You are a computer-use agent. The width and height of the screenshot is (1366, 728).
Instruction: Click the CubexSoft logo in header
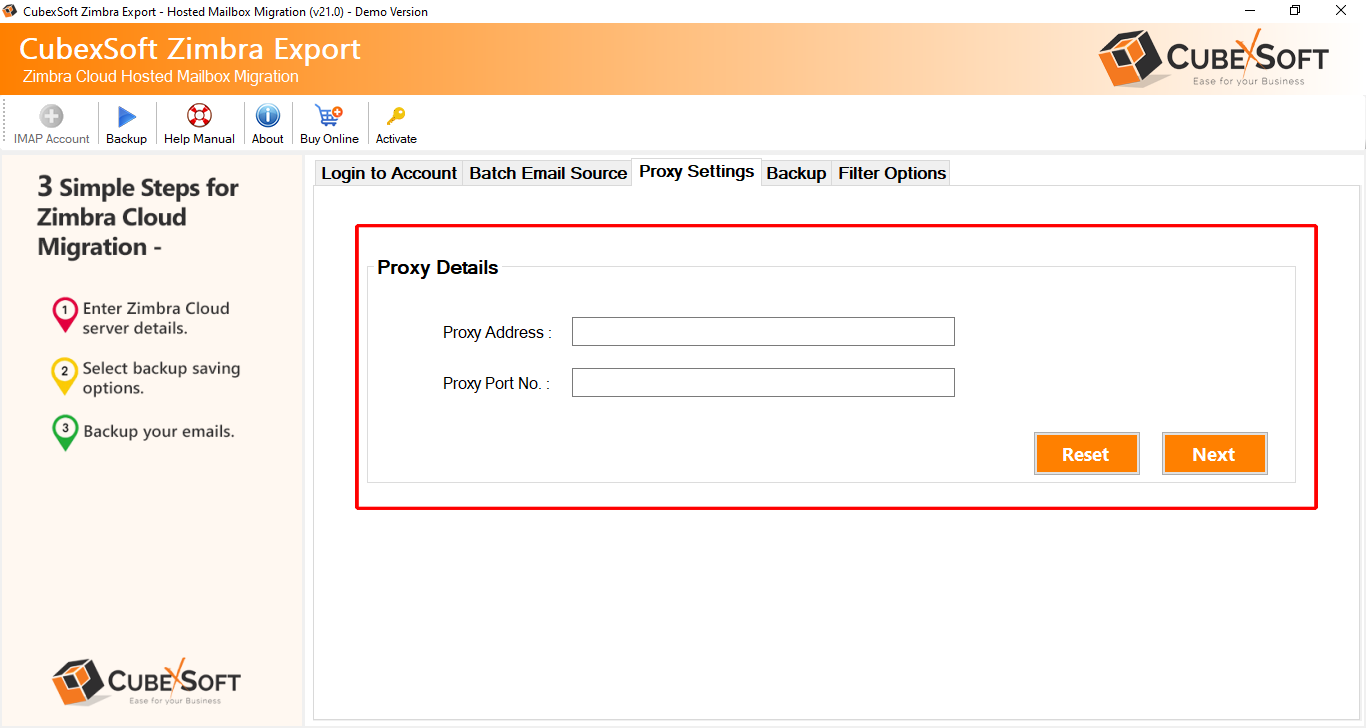click(x=1213, y=58)
